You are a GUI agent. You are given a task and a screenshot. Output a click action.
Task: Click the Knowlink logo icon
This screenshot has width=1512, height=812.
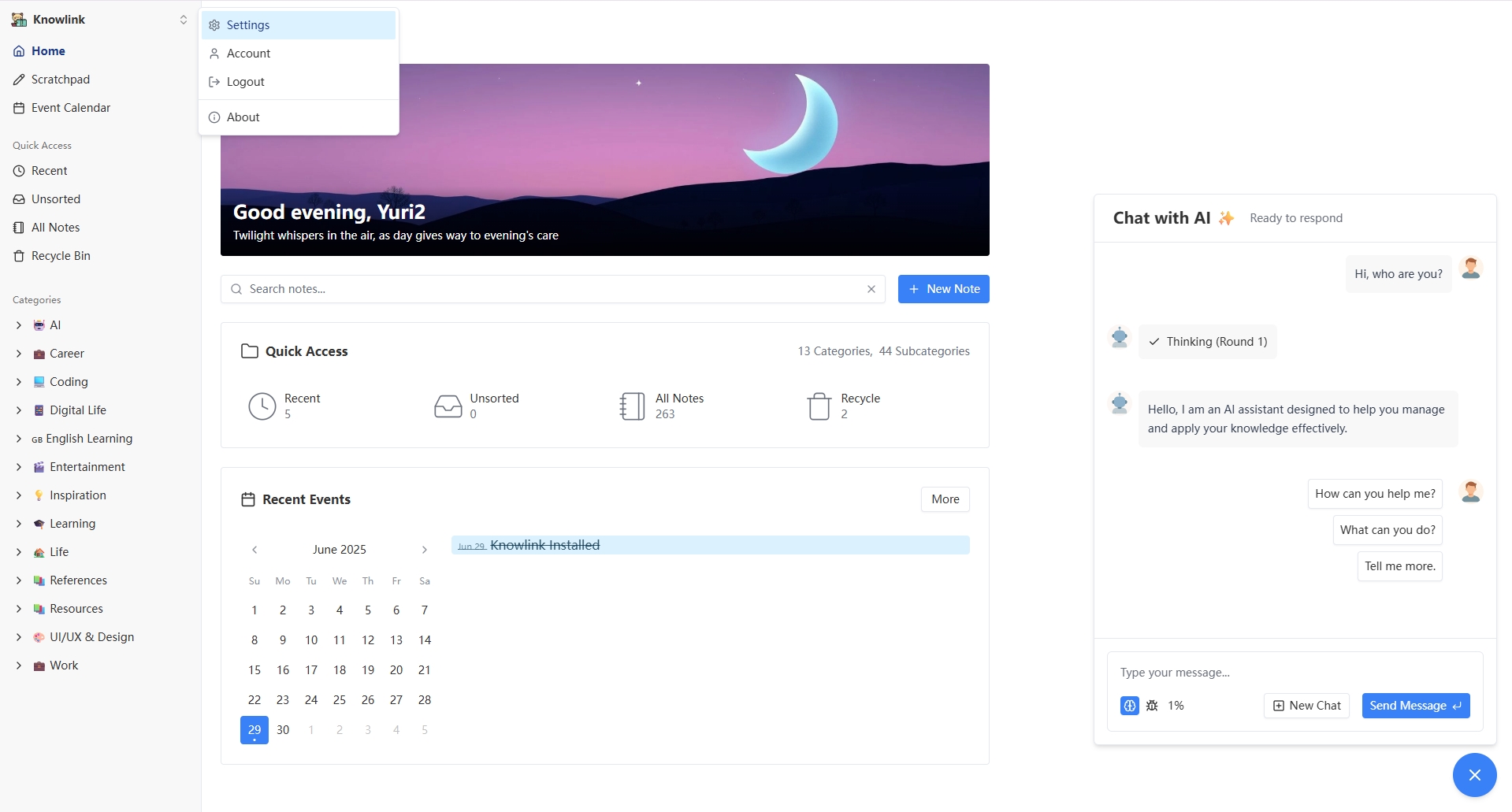point(19,20)
